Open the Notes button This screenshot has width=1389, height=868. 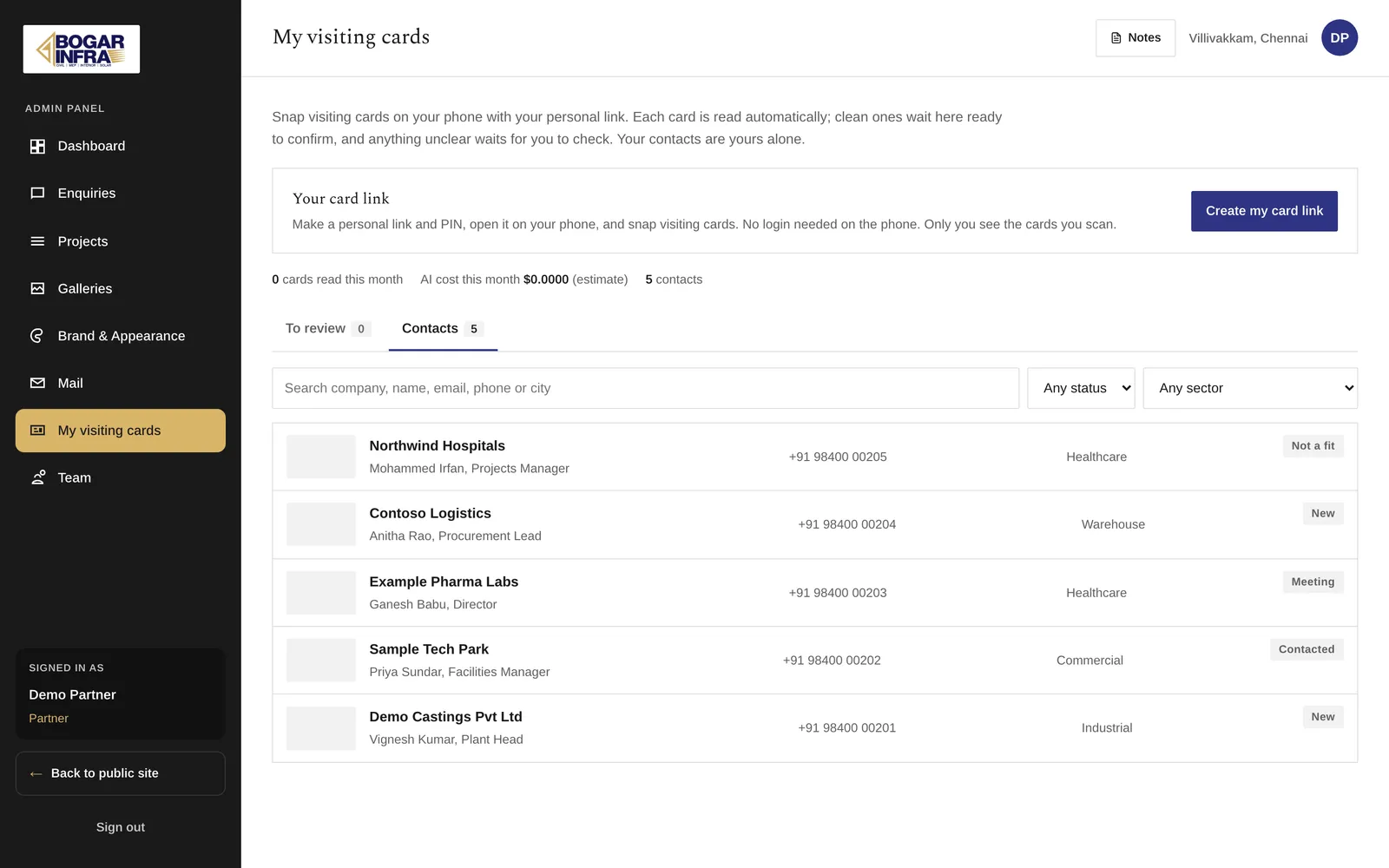coord(1136,38)
